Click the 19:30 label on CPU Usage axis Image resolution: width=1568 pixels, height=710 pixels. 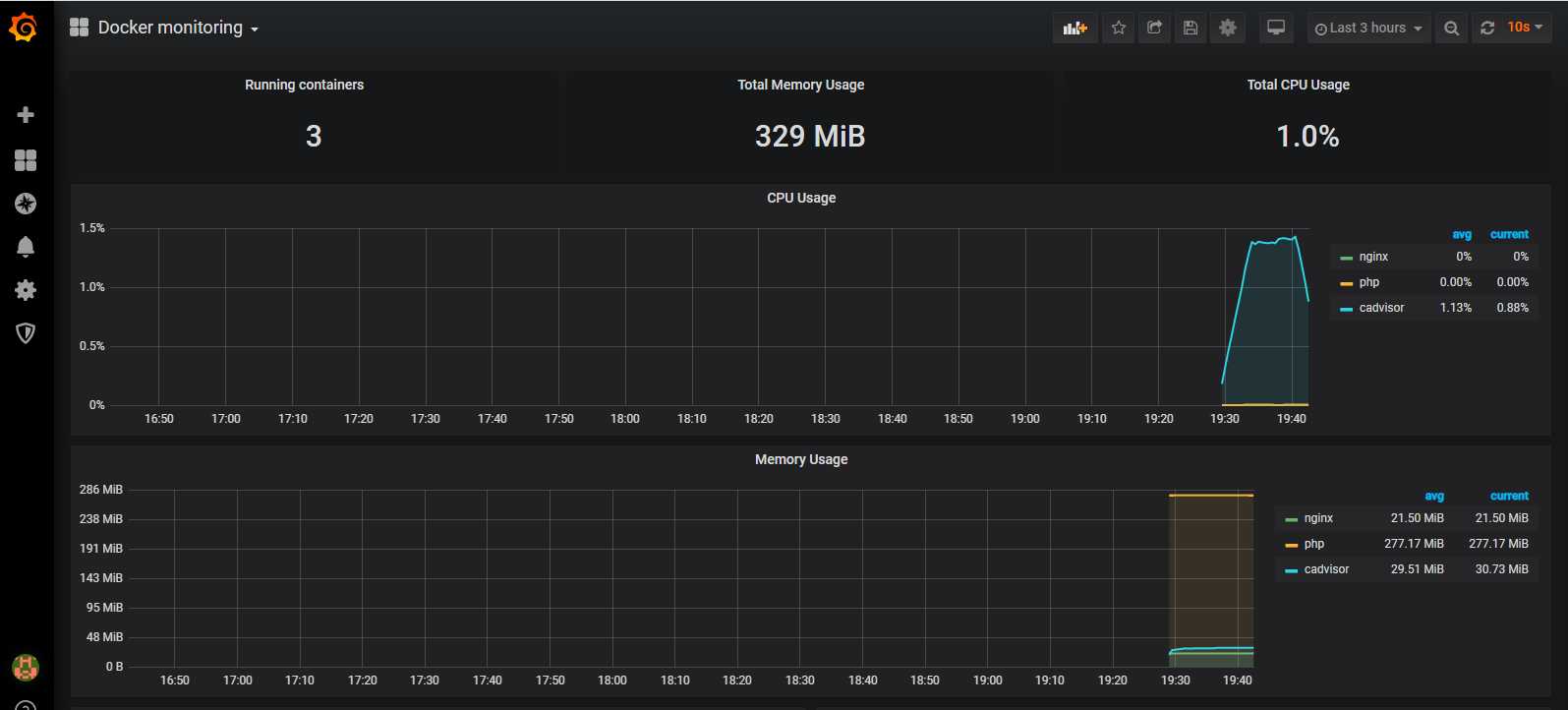pyautogui.click(x=1225, y=419)
